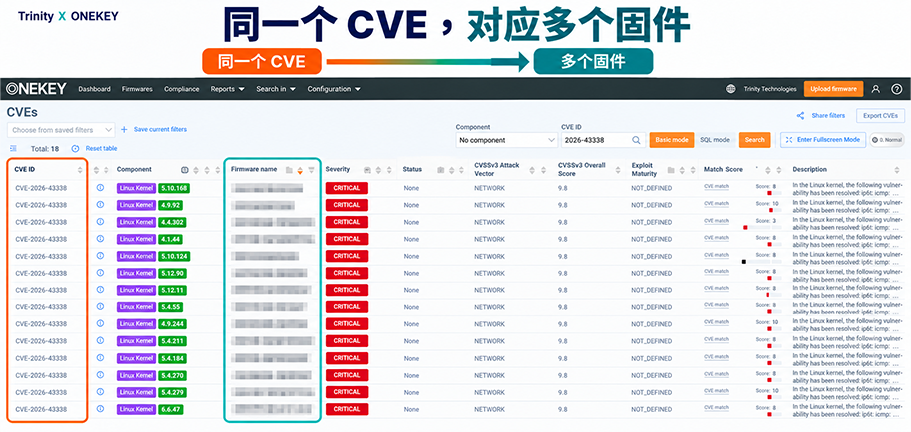Click the Share filters link
911x432 pixels.
point(828,116)
